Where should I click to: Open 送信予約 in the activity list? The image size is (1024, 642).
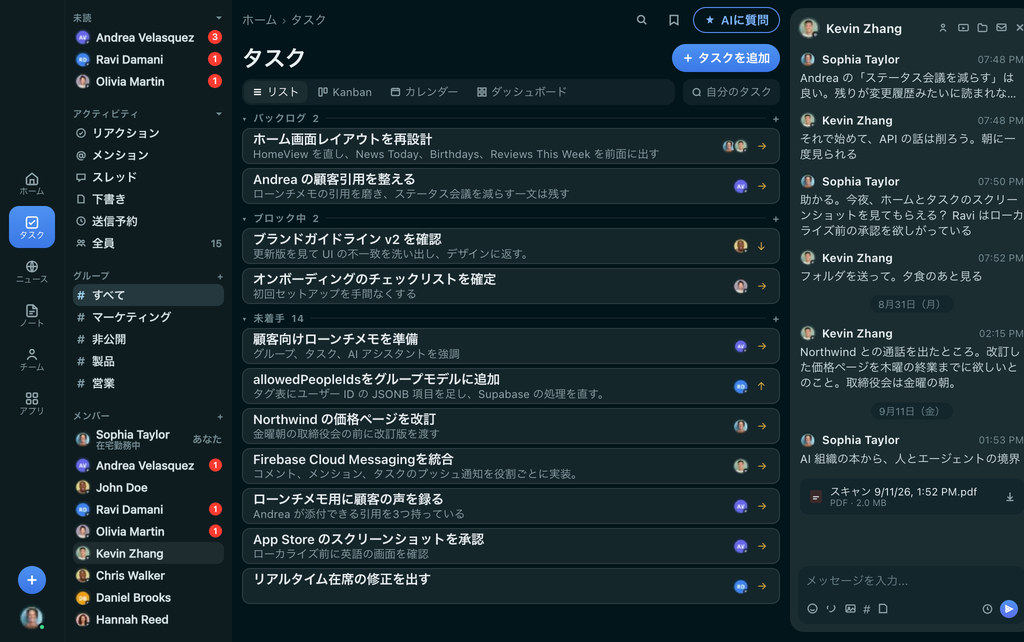click(148, 221)
